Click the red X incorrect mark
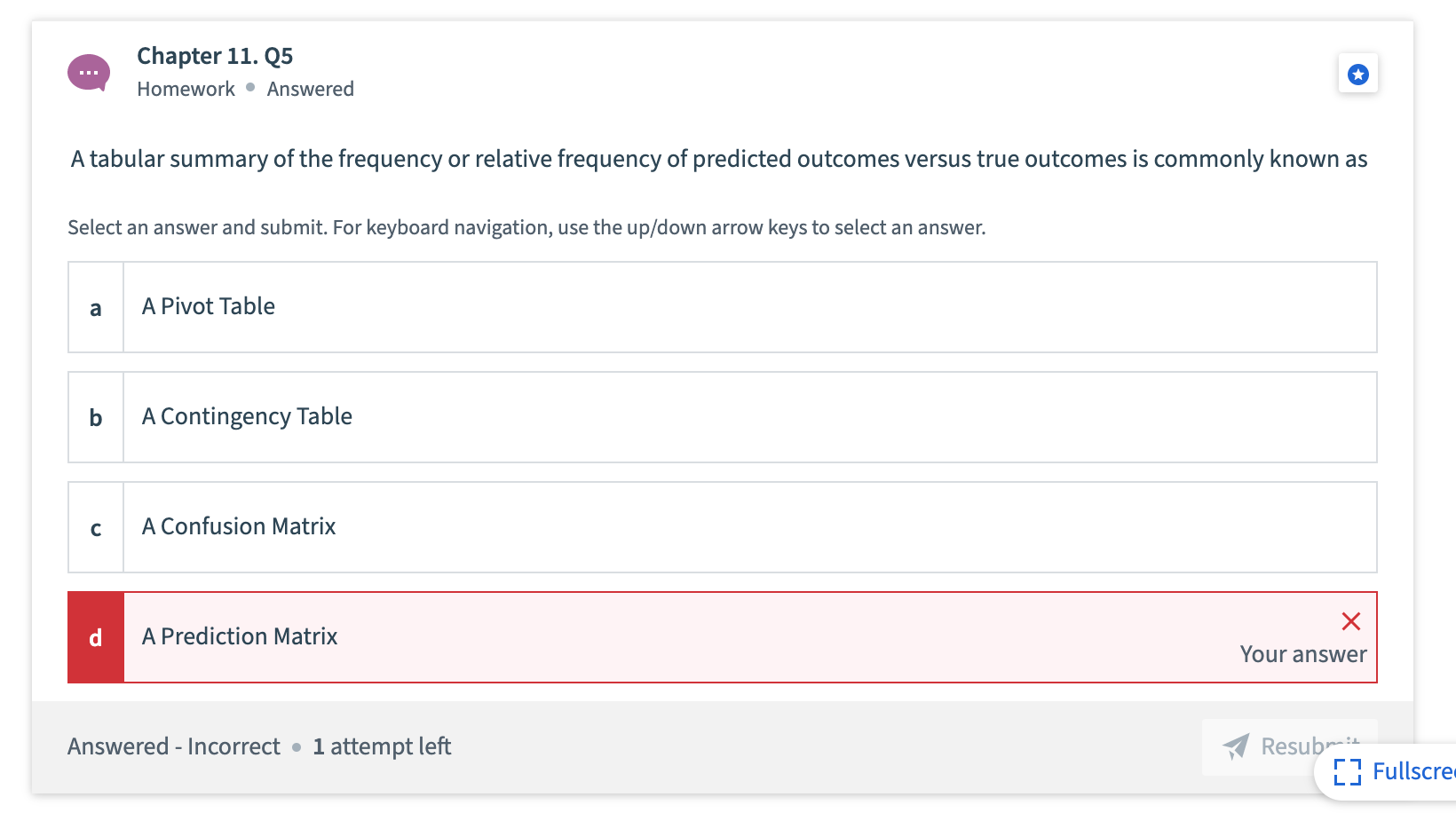The height and width of the screenshot is (813, 1456). click(1351, 621)
